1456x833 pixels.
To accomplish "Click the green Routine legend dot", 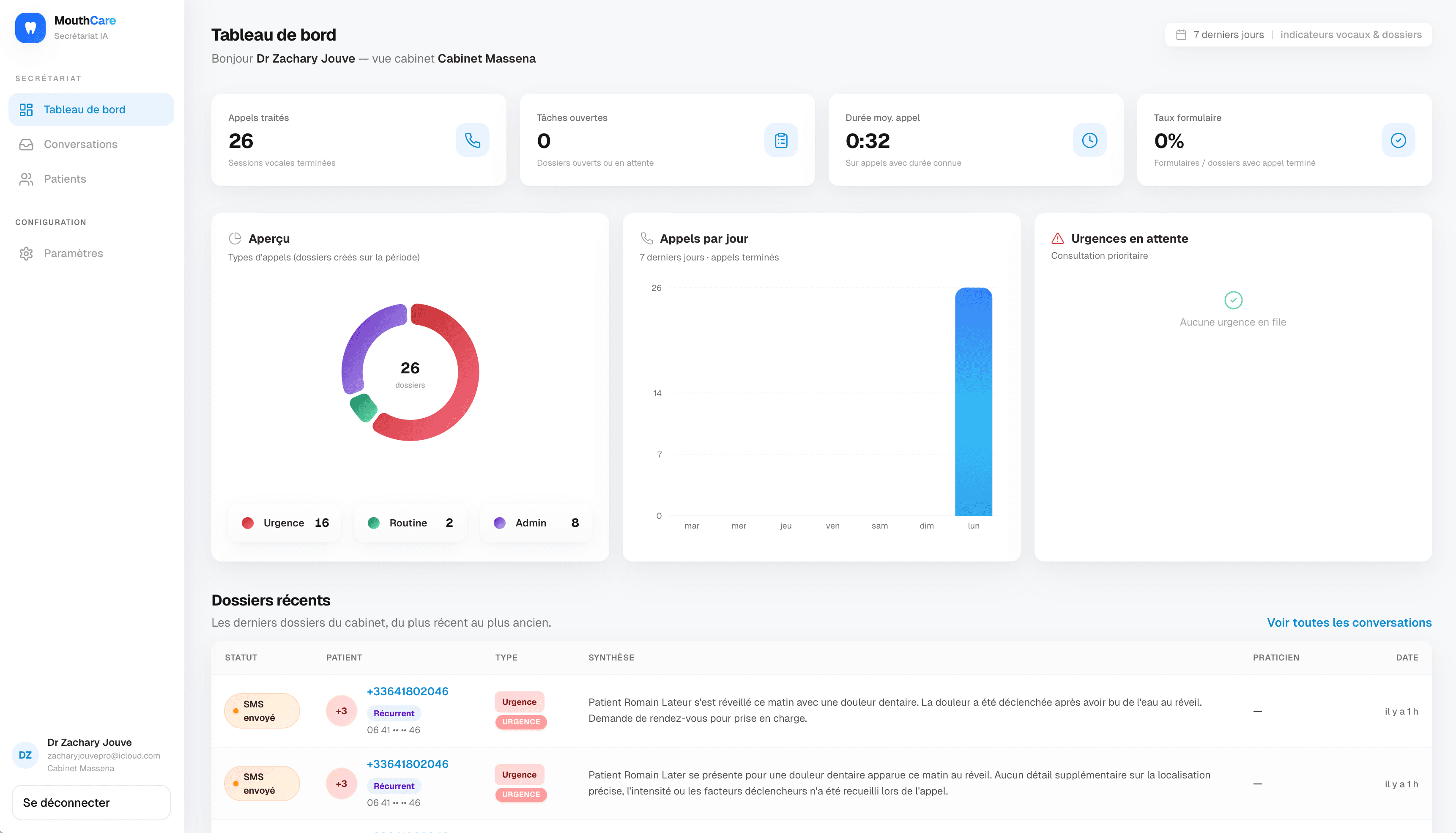I will [x=373, y=523].
